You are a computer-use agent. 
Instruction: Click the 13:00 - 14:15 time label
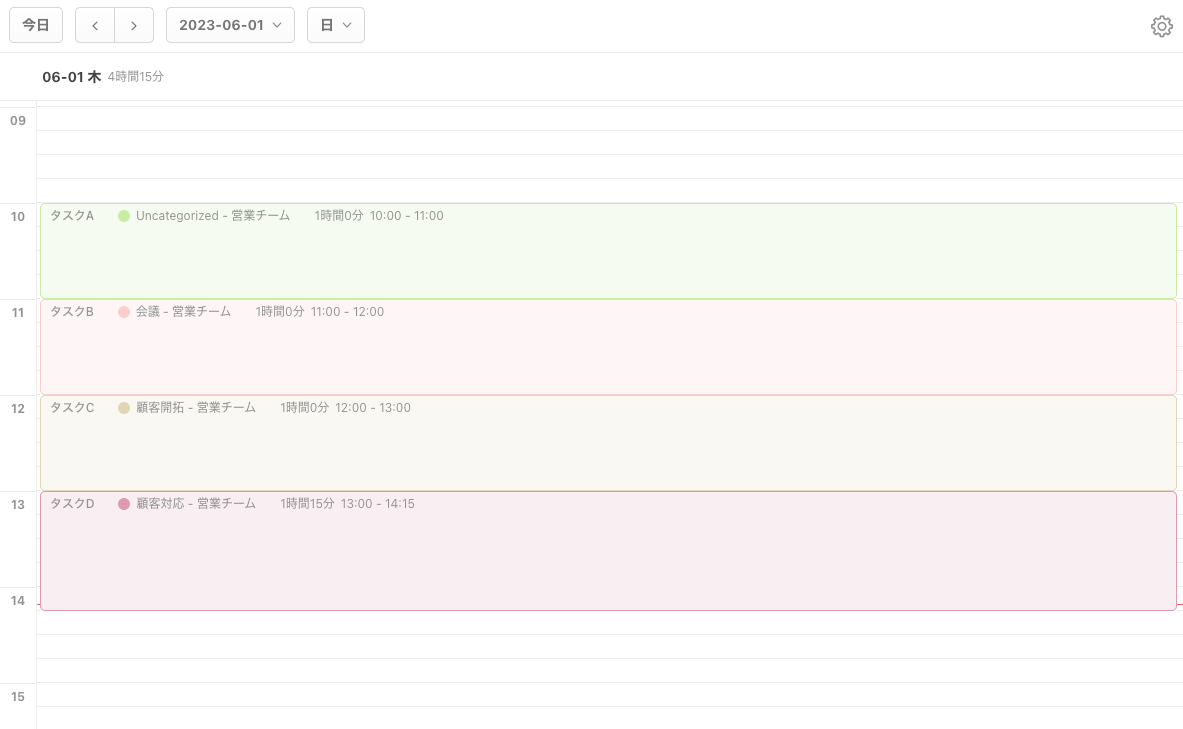[x=377, y=504]
